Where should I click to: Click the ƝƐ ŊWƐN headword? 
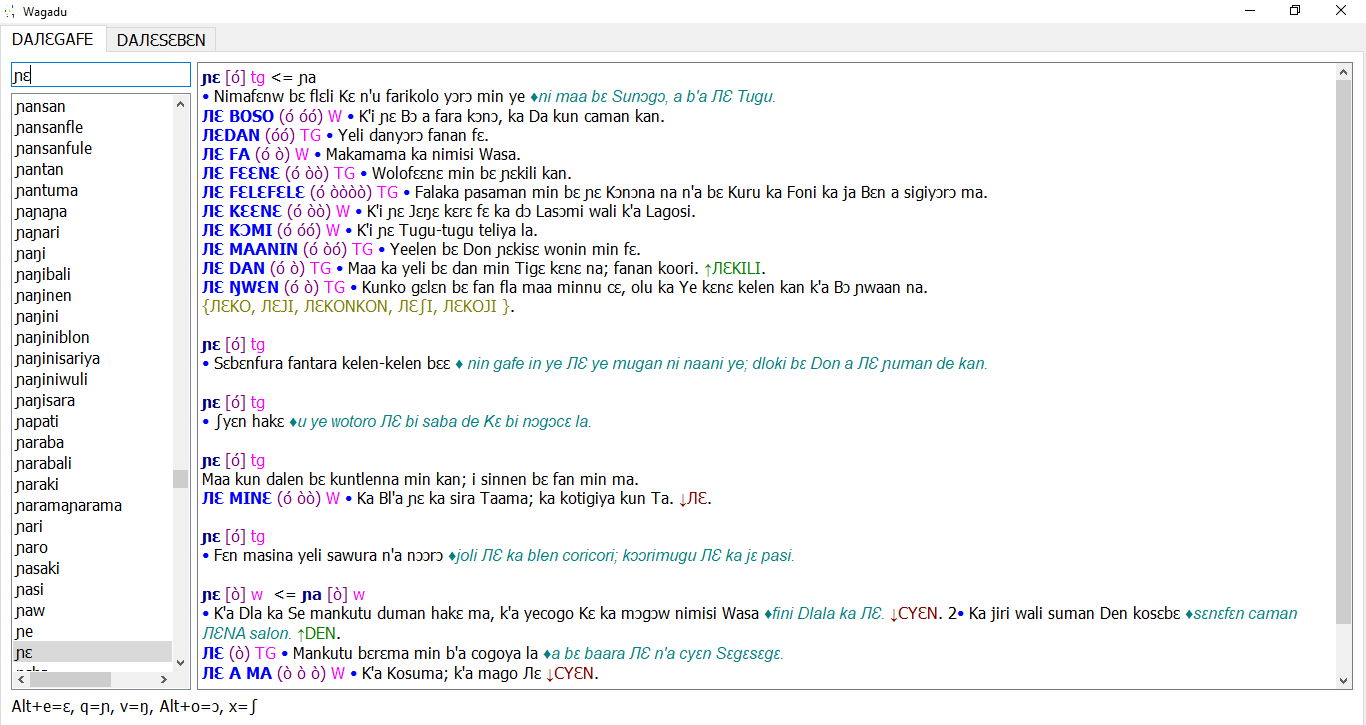(240, 287)
